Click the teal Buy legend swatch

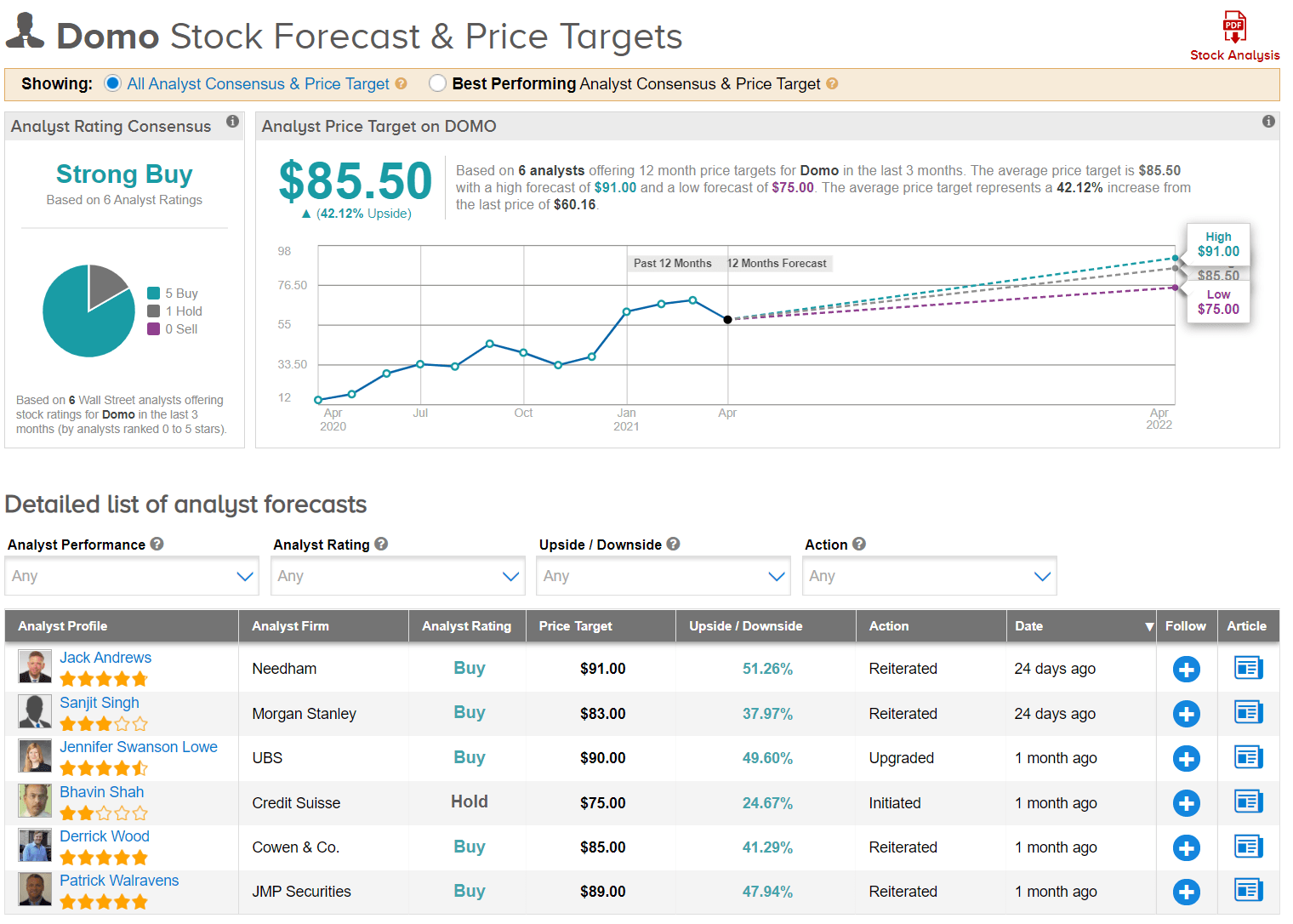click(154, 293)
